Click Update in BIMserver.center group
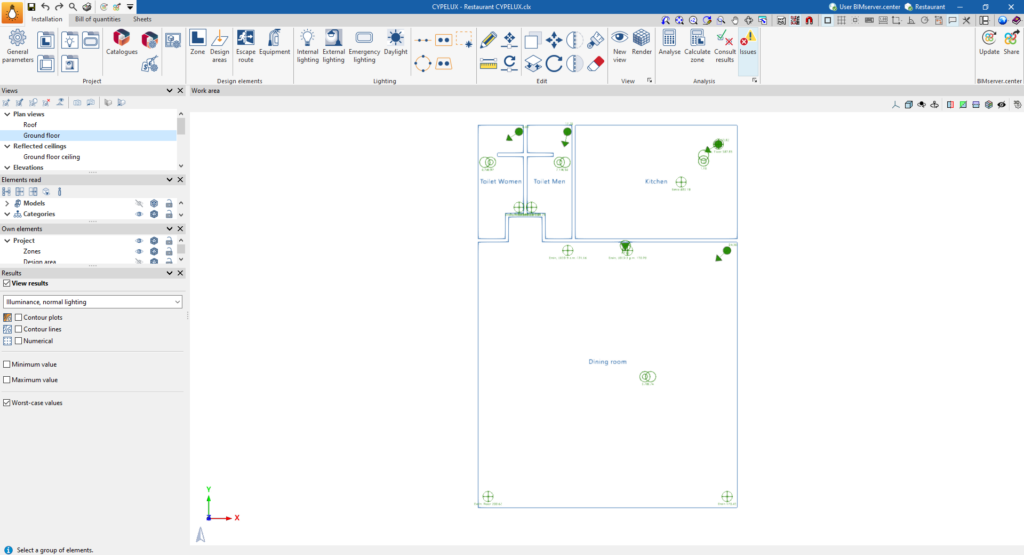Image resolution: width=1024 pixels, height=555 pixels. pyautogui.click(x=988, y=45)
